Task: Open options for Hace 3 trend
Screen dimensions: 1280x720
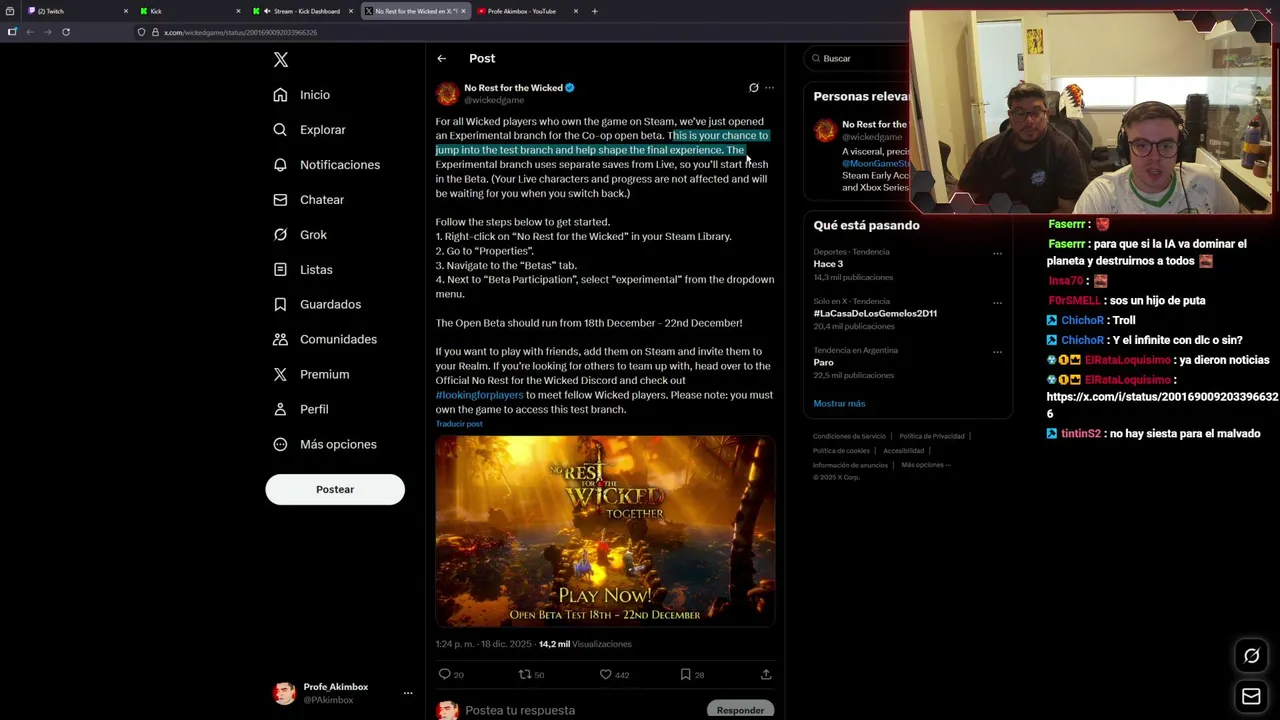Action: coord(997,253)
